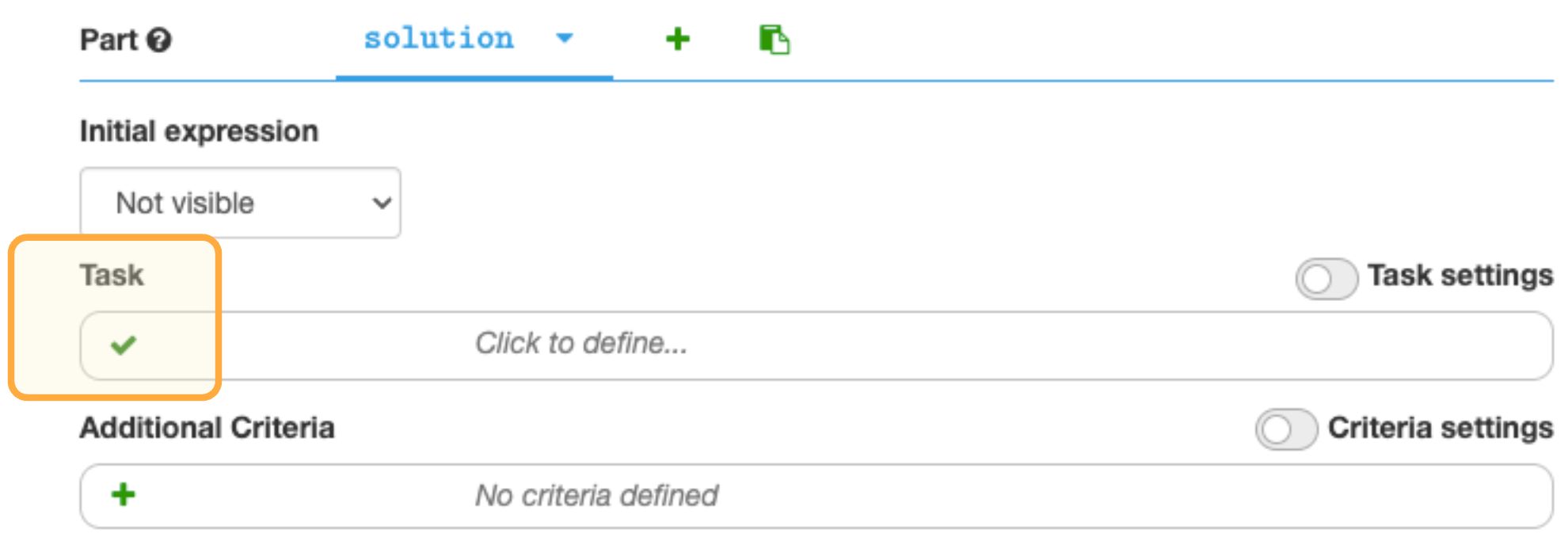Add a new part with the green plus icon
The height and width of the screenshot is (537, 1568).
[679, 38]
